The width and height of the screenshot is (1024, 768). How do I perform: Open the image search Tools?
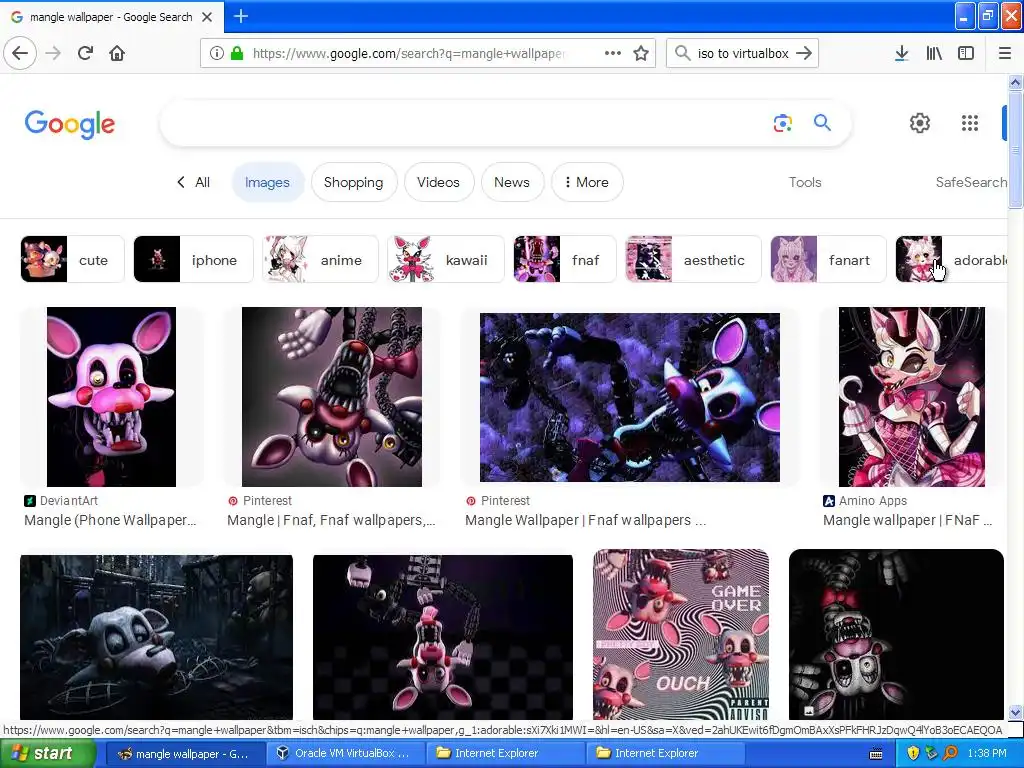click(805, 182)
